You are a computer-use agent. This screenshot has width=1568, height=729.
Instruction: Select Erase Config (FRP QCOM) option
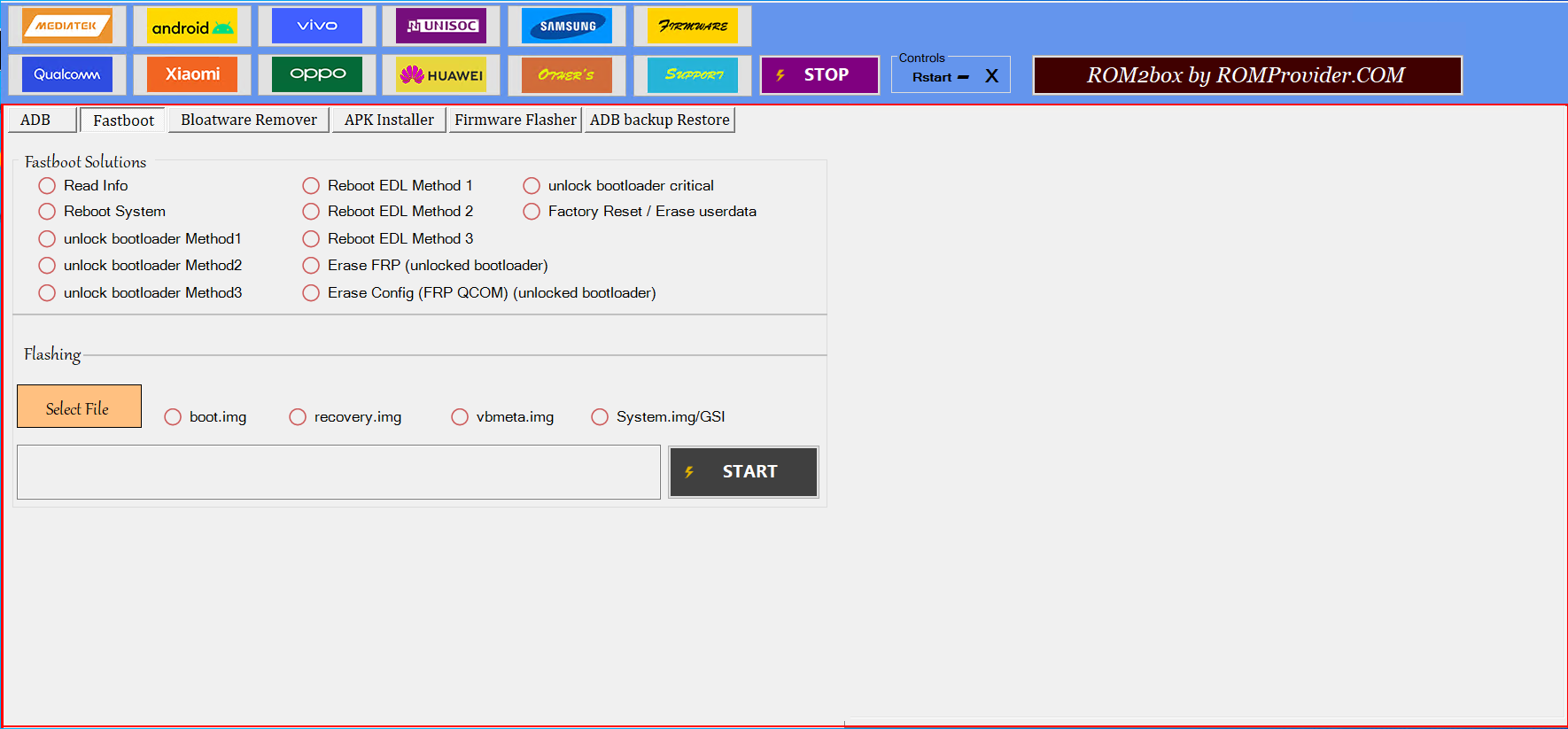coord(479,292)
